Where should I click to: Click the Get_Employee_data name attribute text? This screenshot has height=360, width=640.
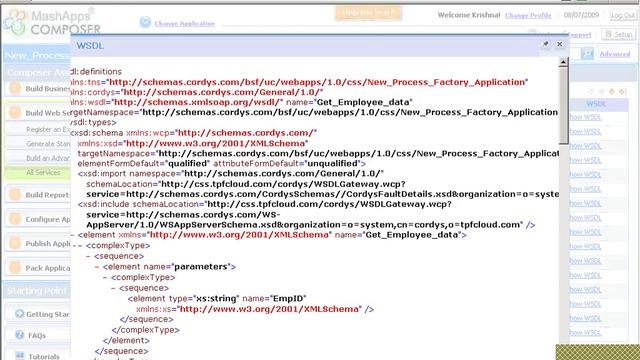pos(364,102)
